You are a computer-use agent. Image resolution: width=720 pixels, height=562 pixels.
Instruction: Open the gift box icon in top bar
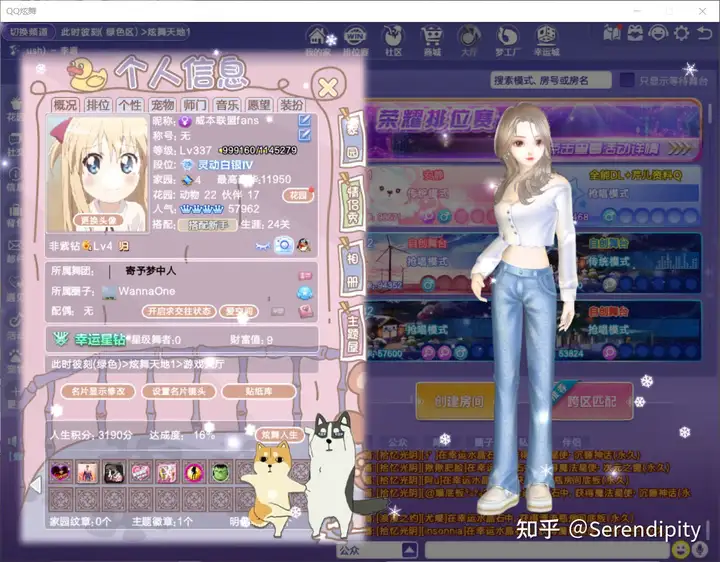[x=636, y=33]
